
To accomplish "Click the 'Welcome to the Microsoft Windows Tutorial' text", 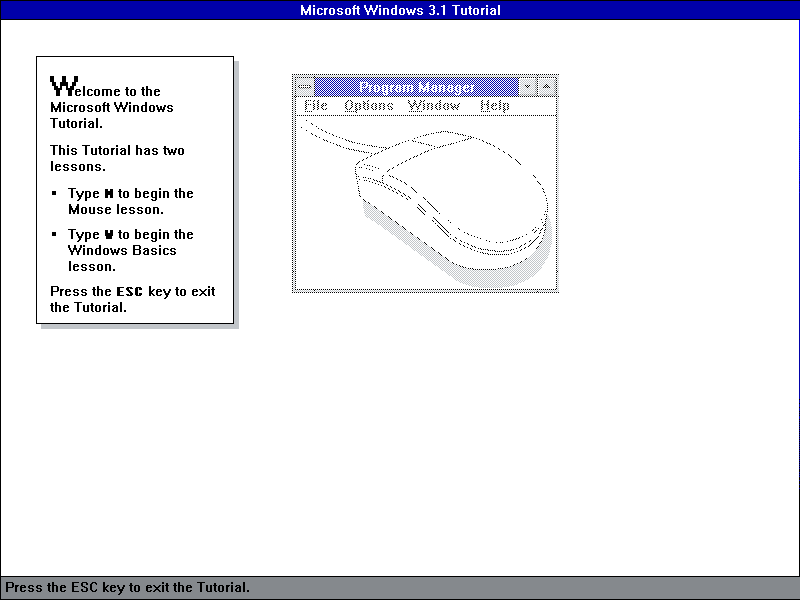I will [x=112, y=103].
